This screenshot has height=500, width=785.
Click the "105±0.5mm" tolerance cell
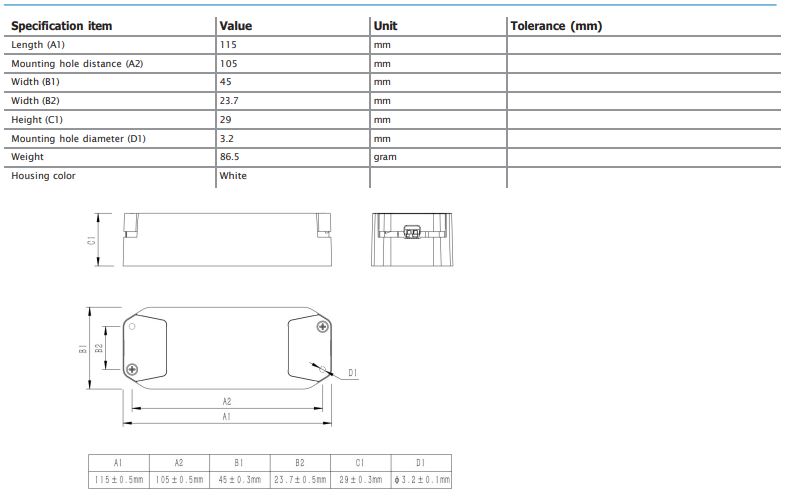point(179,479)
